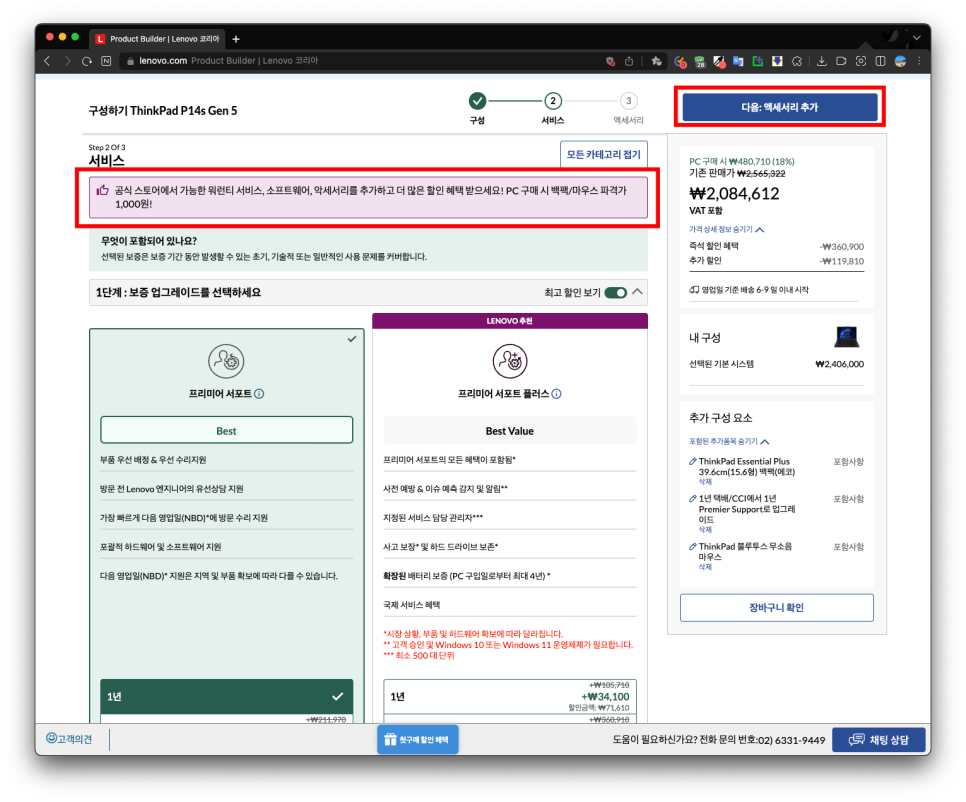Select the selected 1년 option in 프리미어 서포트
966x802 pixels.
coord(227,697)
